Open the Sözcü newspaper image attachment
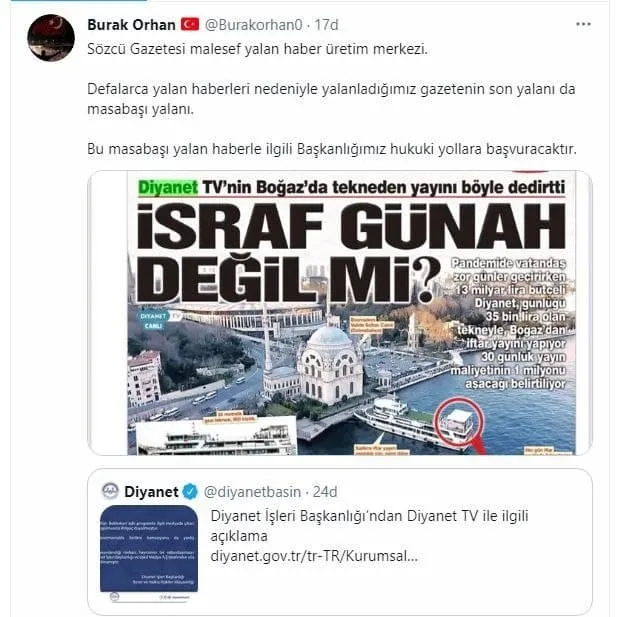This screenshot has height=617, width=626. [x=340, y=313]
